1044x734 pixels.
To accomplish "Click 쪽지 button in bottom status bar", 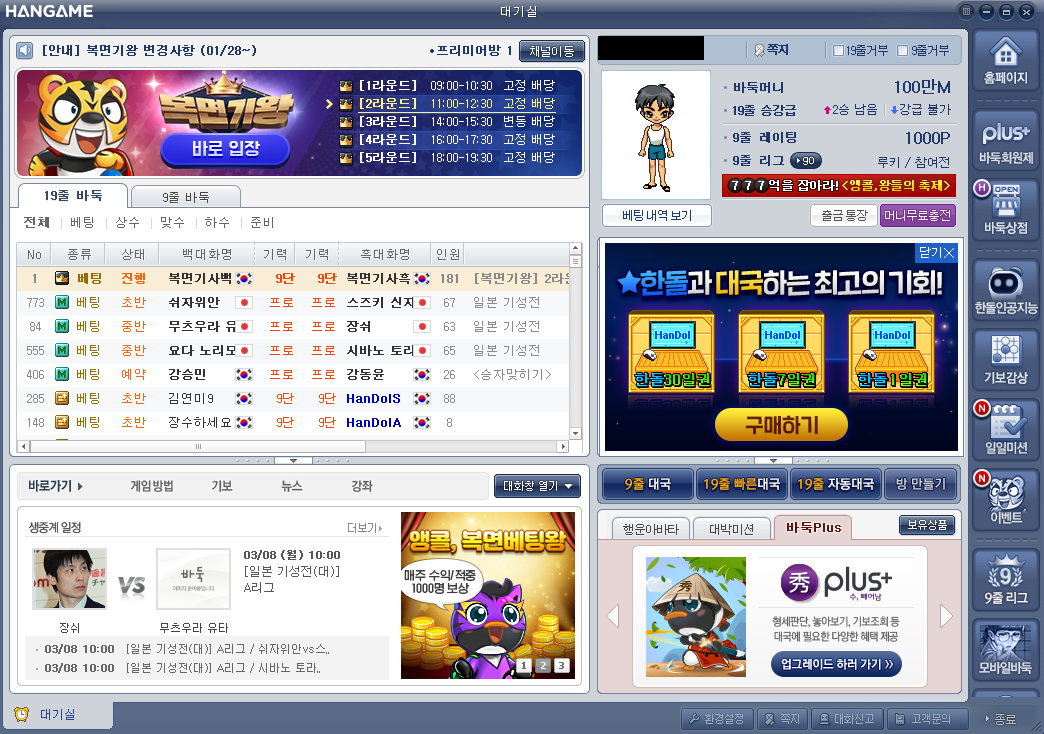I will point(782,719).
